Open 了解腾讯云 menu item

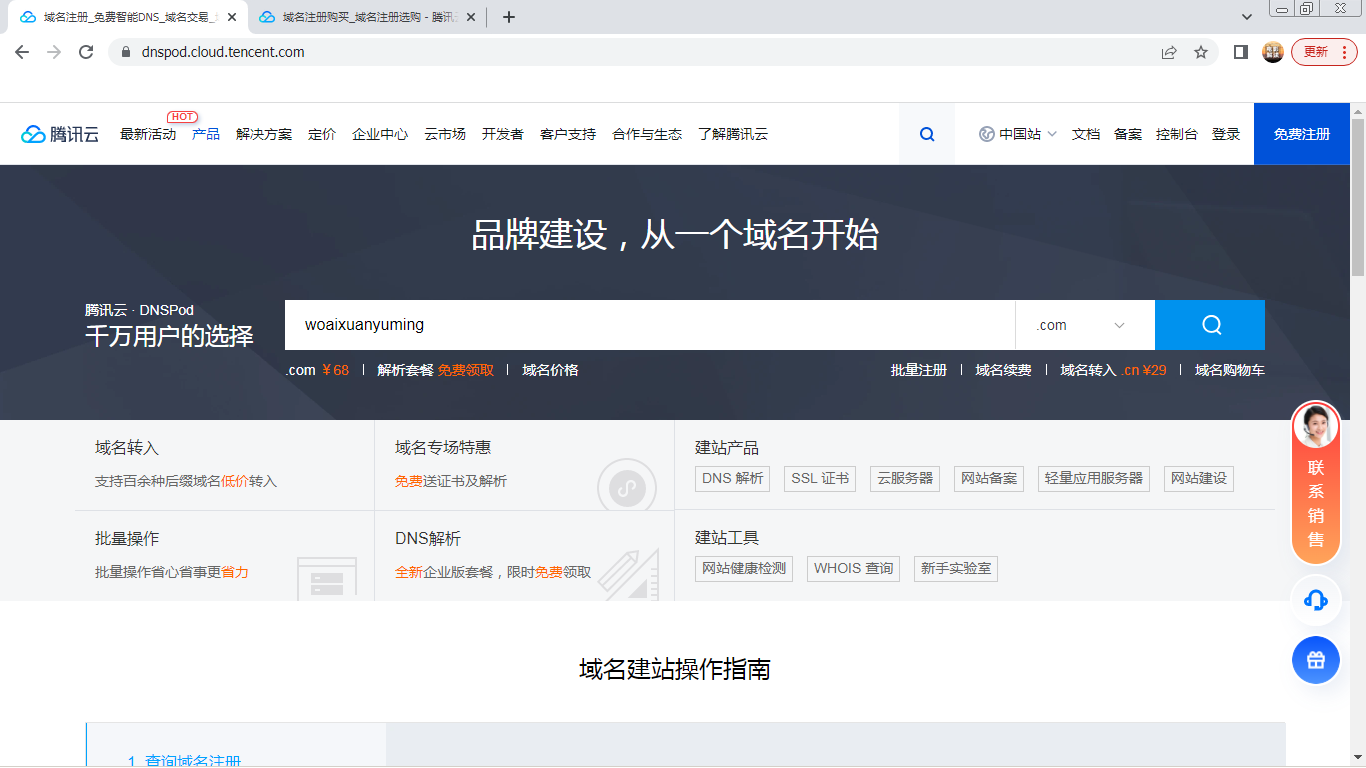point(733,134)
